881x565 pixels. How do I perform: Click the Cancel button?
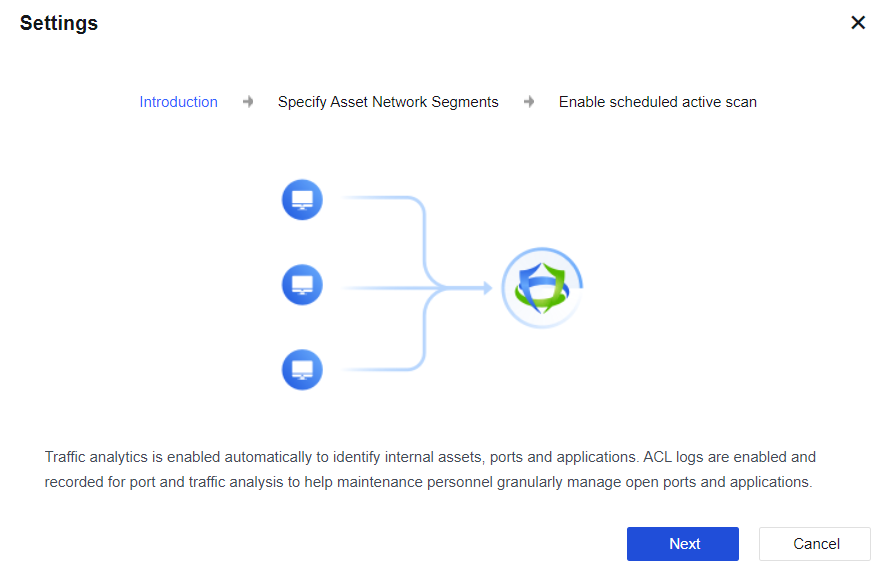[816, 544]
